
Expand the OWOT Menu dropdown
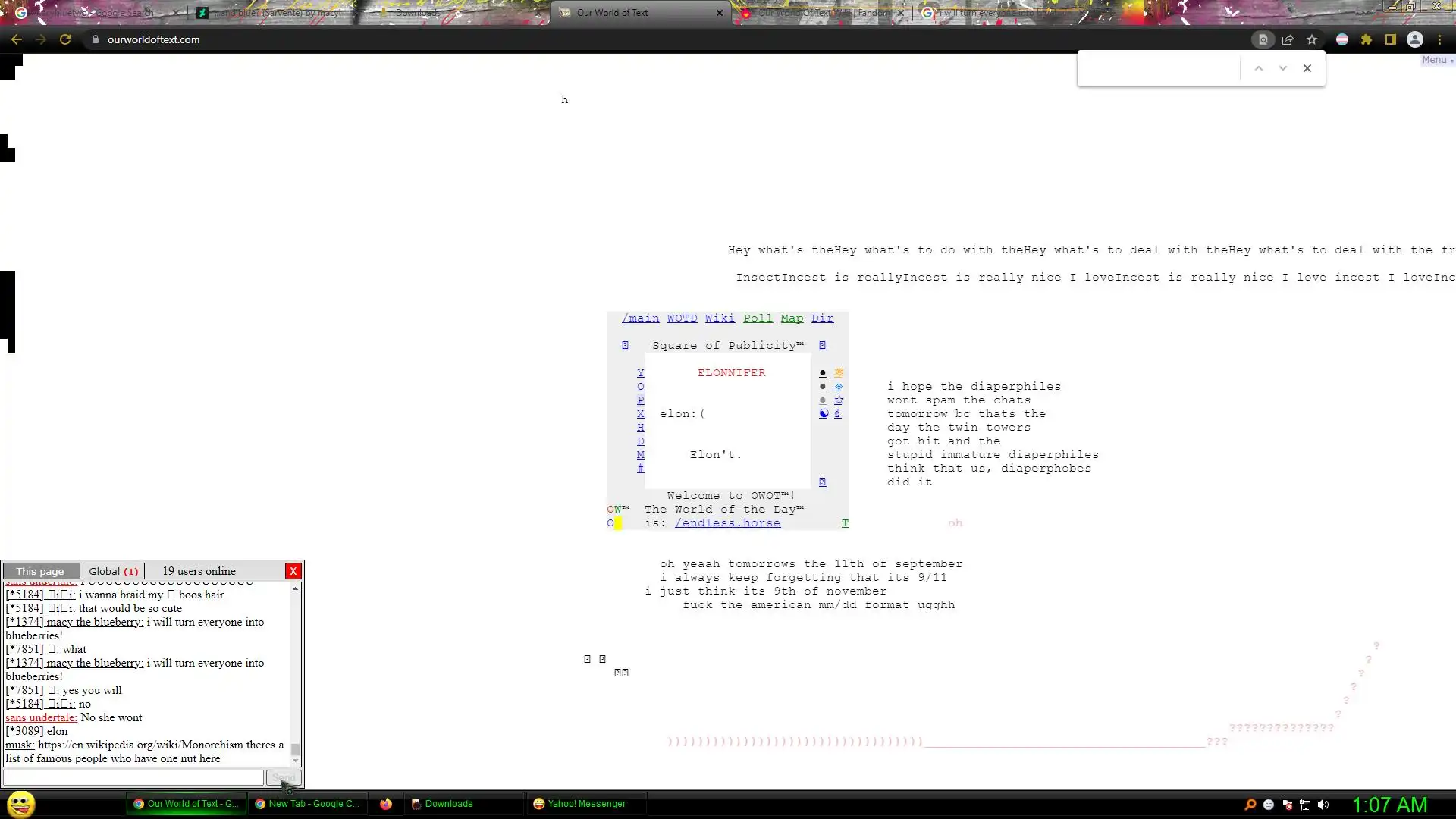[1437, 60]
